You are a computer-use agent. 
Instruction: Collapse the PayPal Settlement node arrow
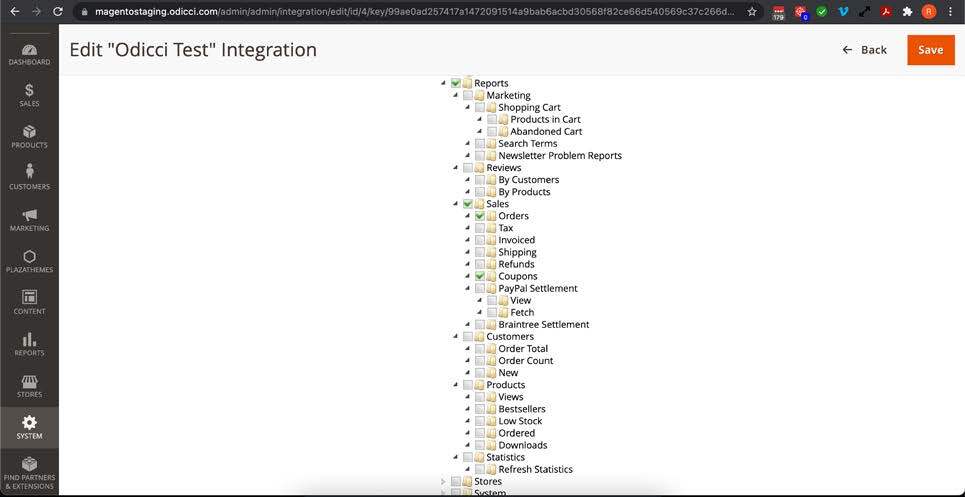click(x=467, y=289)
